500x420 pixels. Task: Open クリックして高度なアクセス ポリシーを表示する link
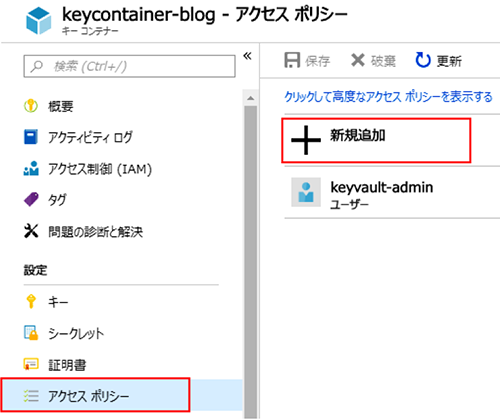click(x=388, y=97)
